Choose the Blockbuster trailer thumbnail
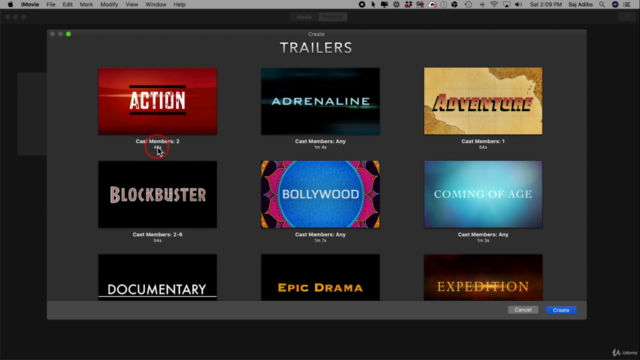 [x=158, y=194]
